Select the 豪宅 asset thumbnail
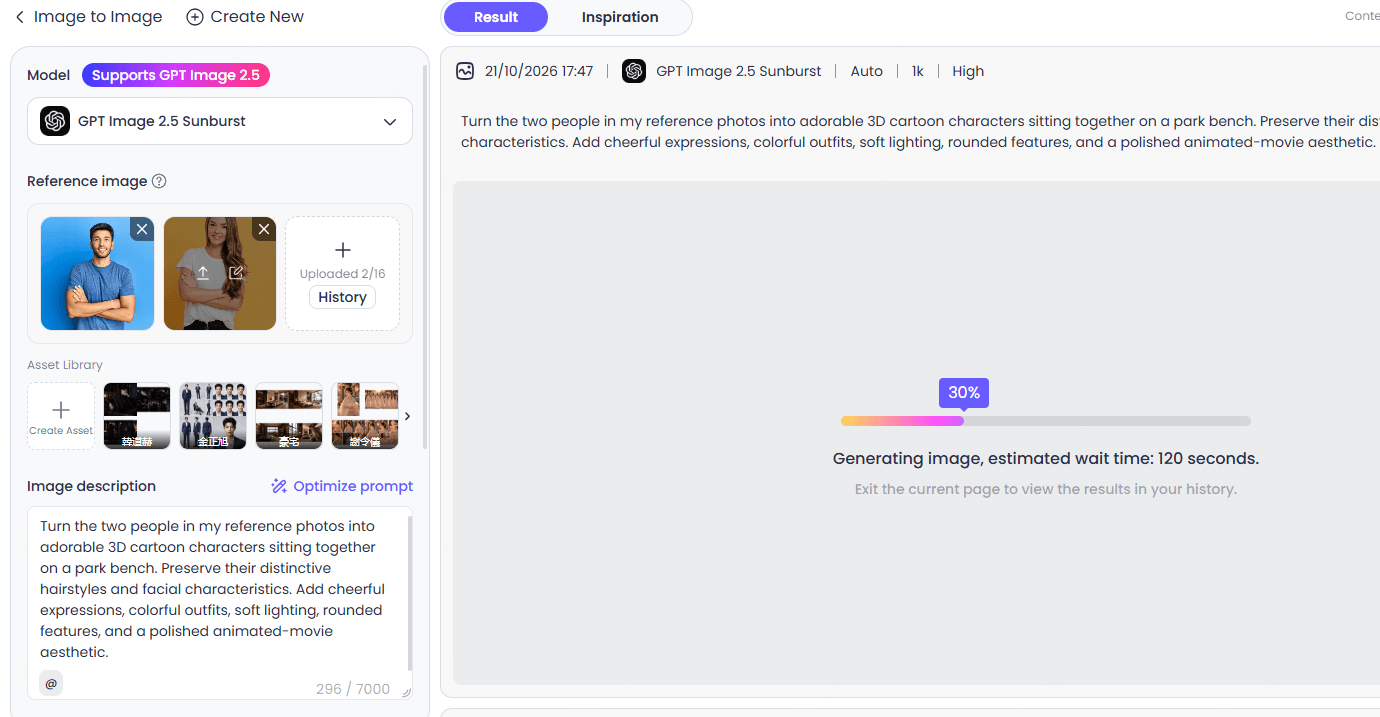 289,416
